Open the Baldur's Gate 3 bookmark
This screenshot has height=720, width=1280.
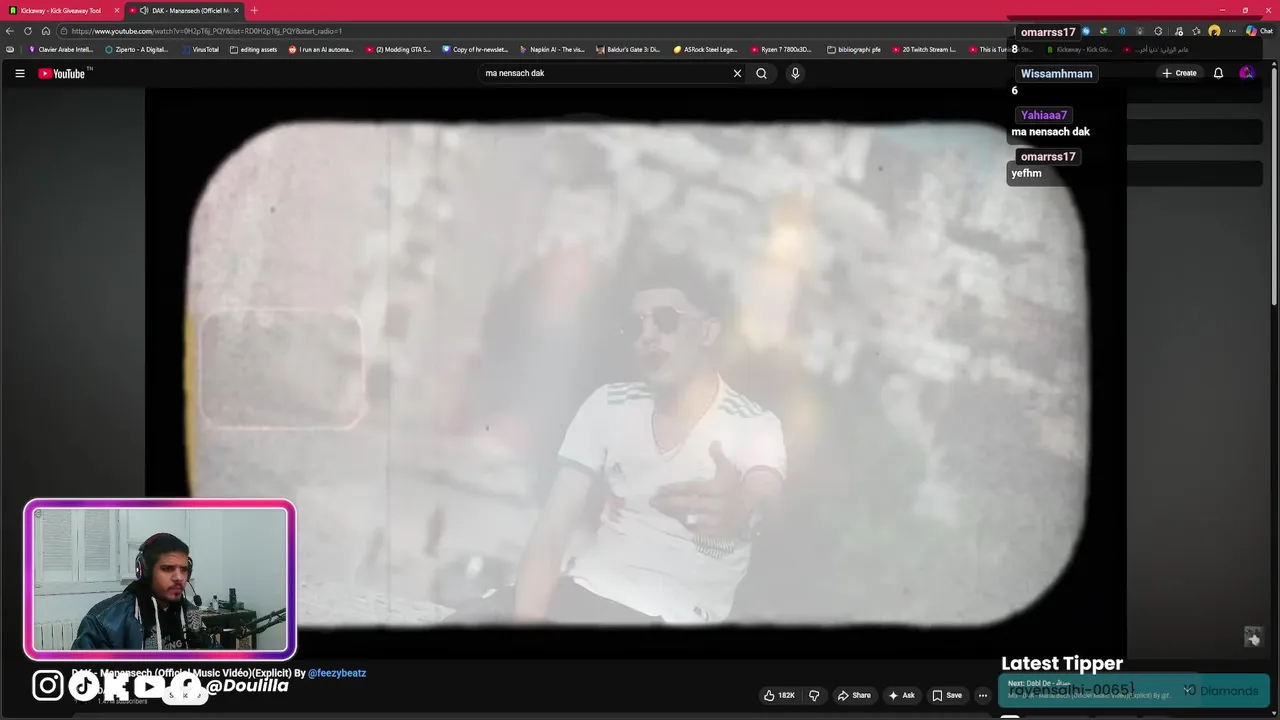(629, 49)
